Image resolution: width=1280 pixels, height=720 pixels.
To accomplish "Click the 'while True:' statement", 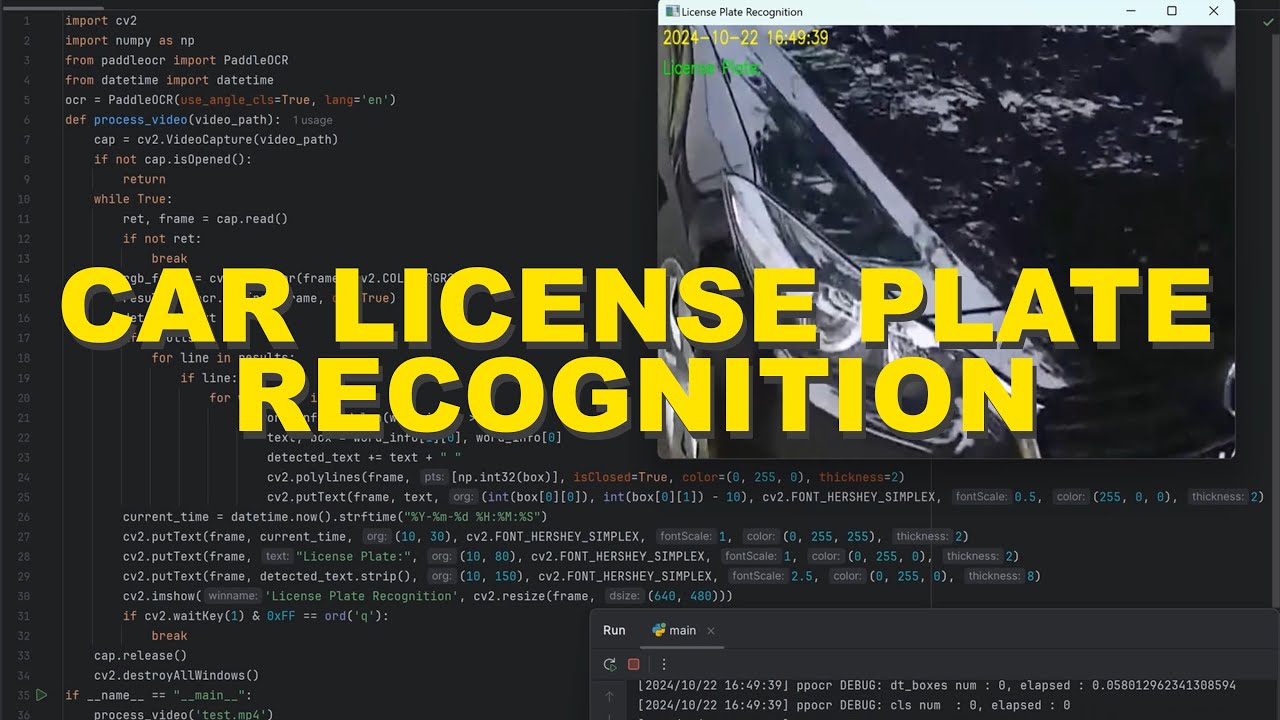I will (133, 199).
